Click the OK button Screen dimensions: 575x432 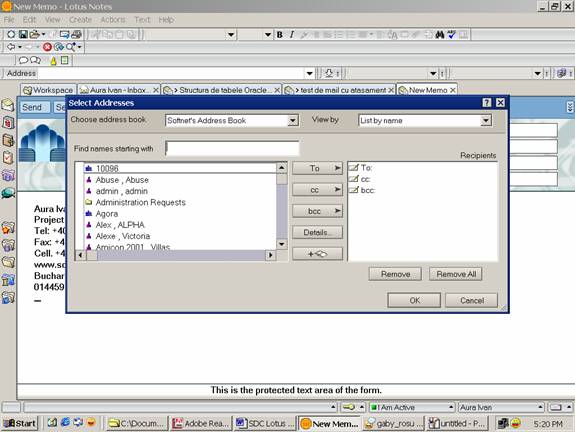tap(414, 300)
